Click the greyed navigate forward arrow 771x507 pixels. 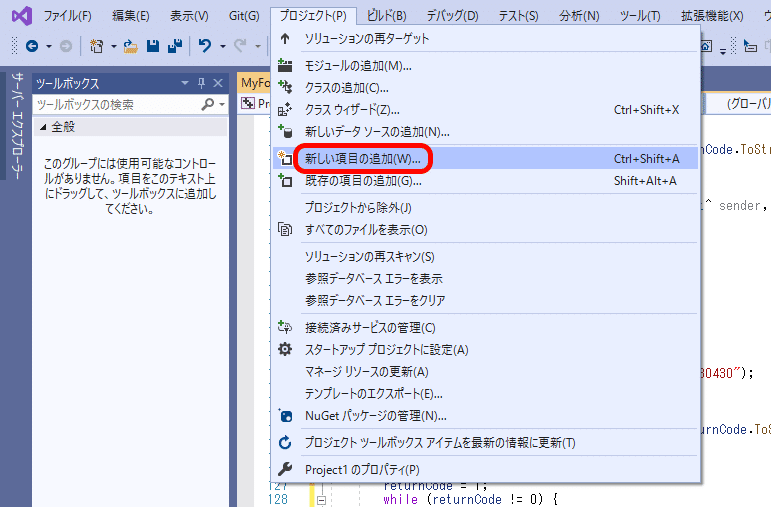[x=65, y=46]
